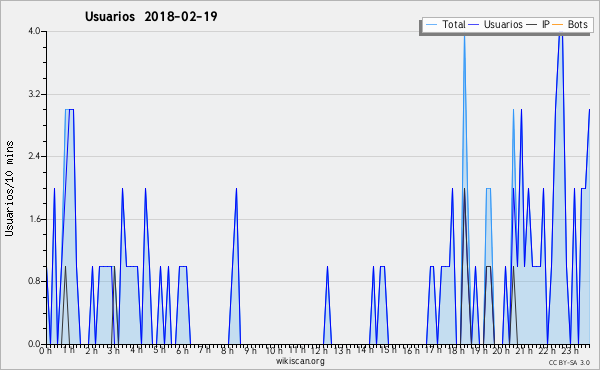Click the orange Bots legend line
The width and height of the screenshot is (600, 370).
pyautogui.click(x=557, y=25)
